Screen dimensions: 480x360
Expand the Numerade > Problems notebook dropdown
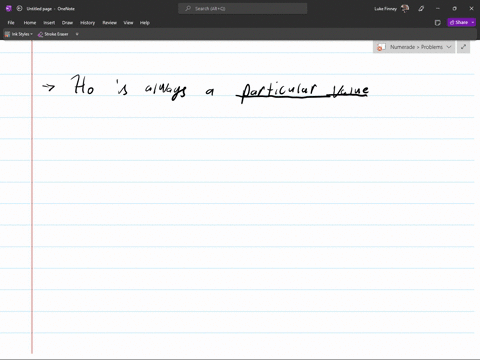coord(449,47)
